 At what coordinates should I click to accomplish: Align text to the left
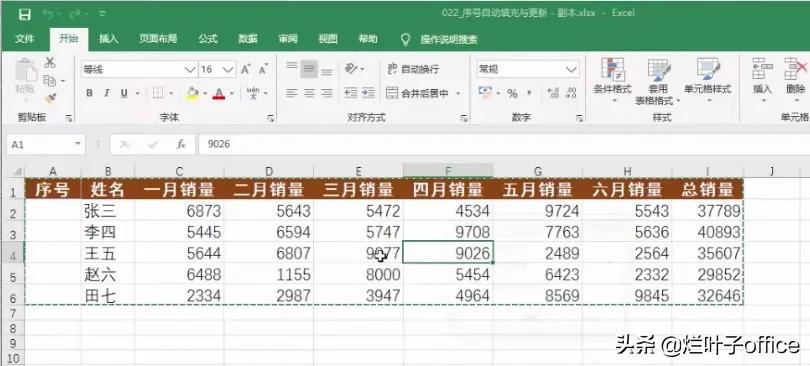292,93
